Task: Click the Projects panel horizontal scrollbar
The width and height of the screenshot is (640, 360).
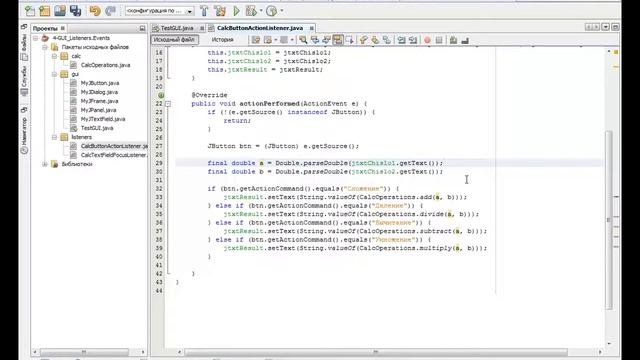Action: click(x=84, y=352)
